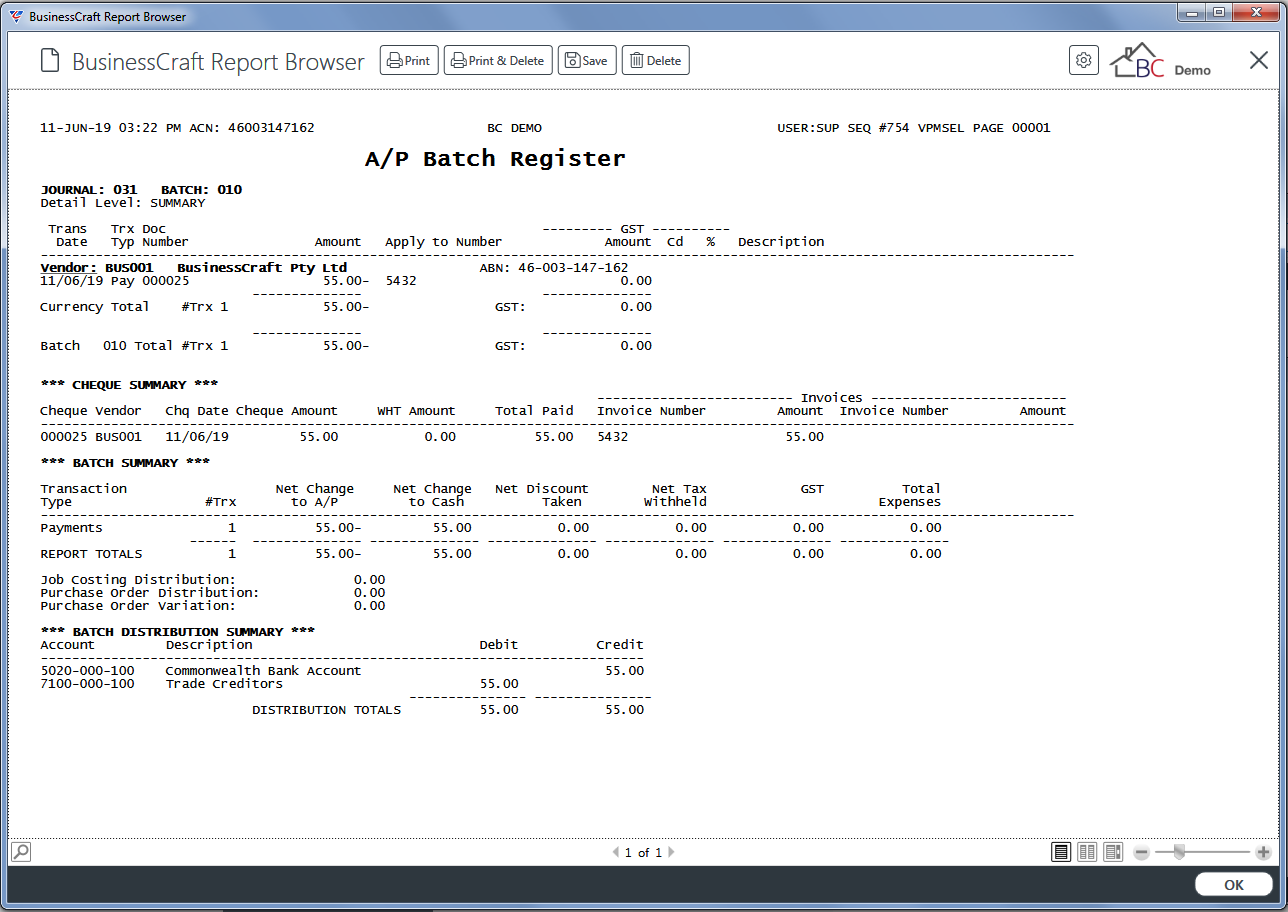
Task: Click 'Trade Creditors' description
Action: point(224,684)
